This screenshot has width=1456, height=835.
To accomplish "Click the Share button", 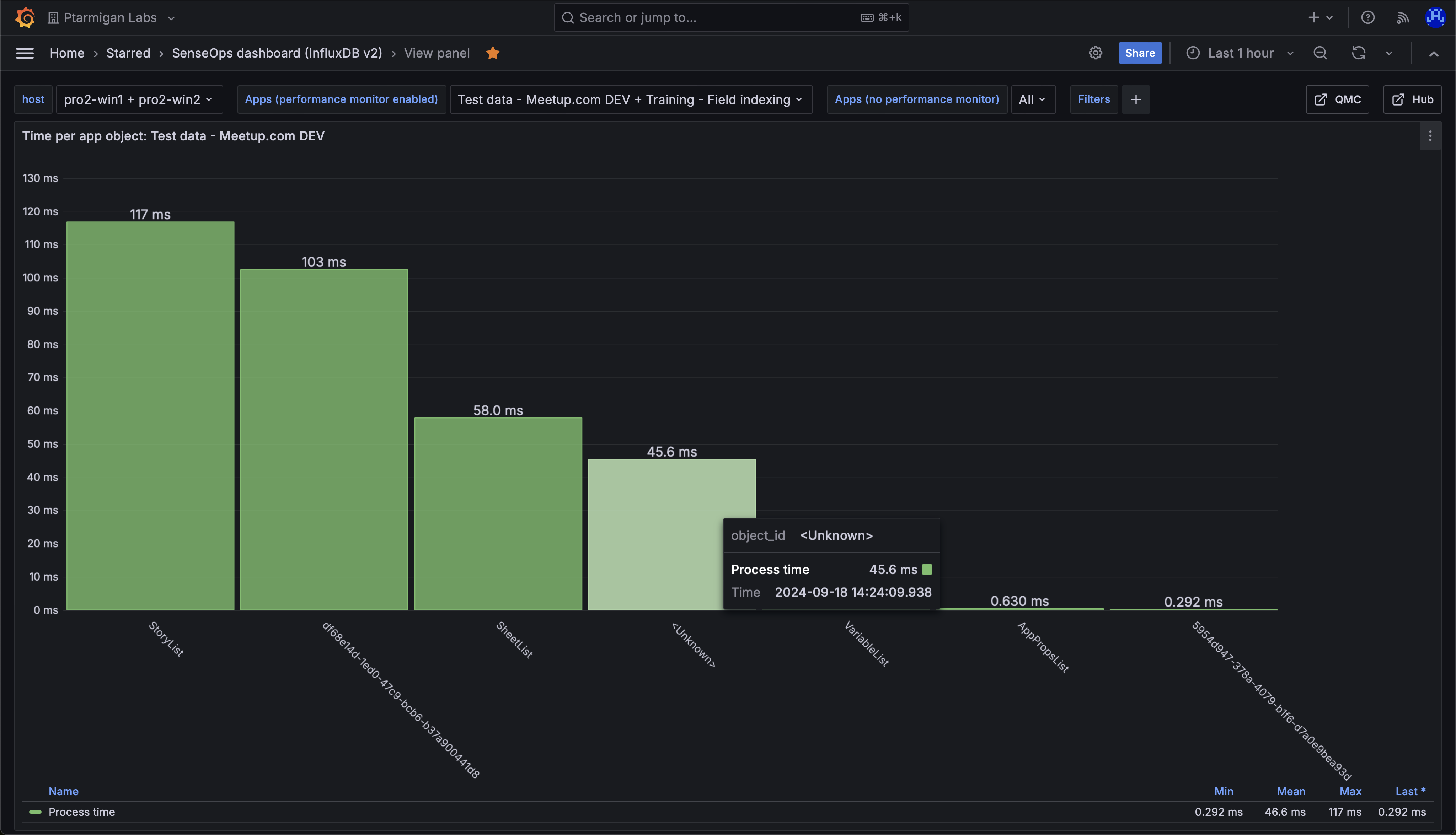I will [x=1139, y=53].
